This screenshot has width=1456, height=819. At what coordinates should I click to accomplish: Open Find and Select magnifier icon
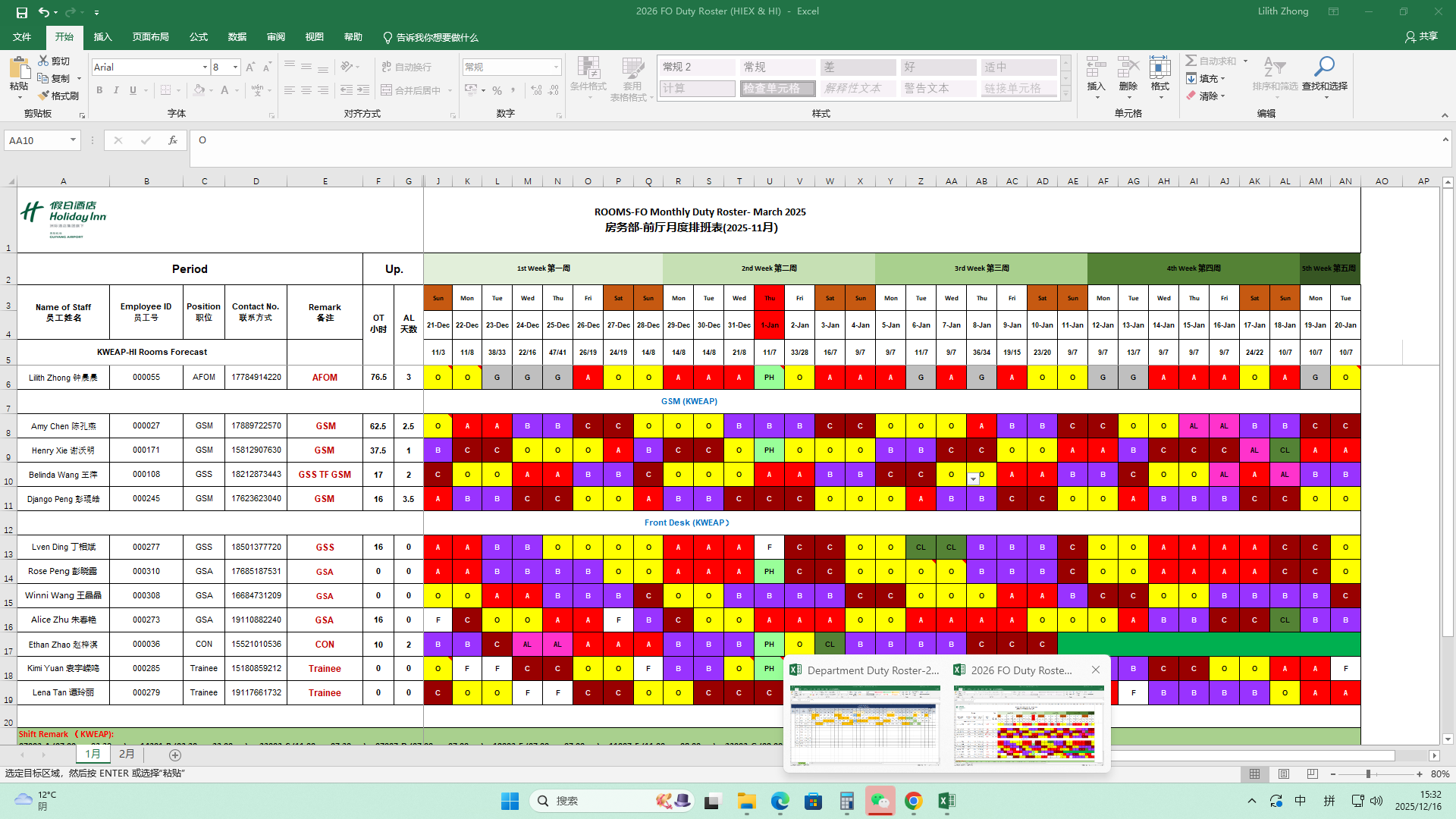1324,67
